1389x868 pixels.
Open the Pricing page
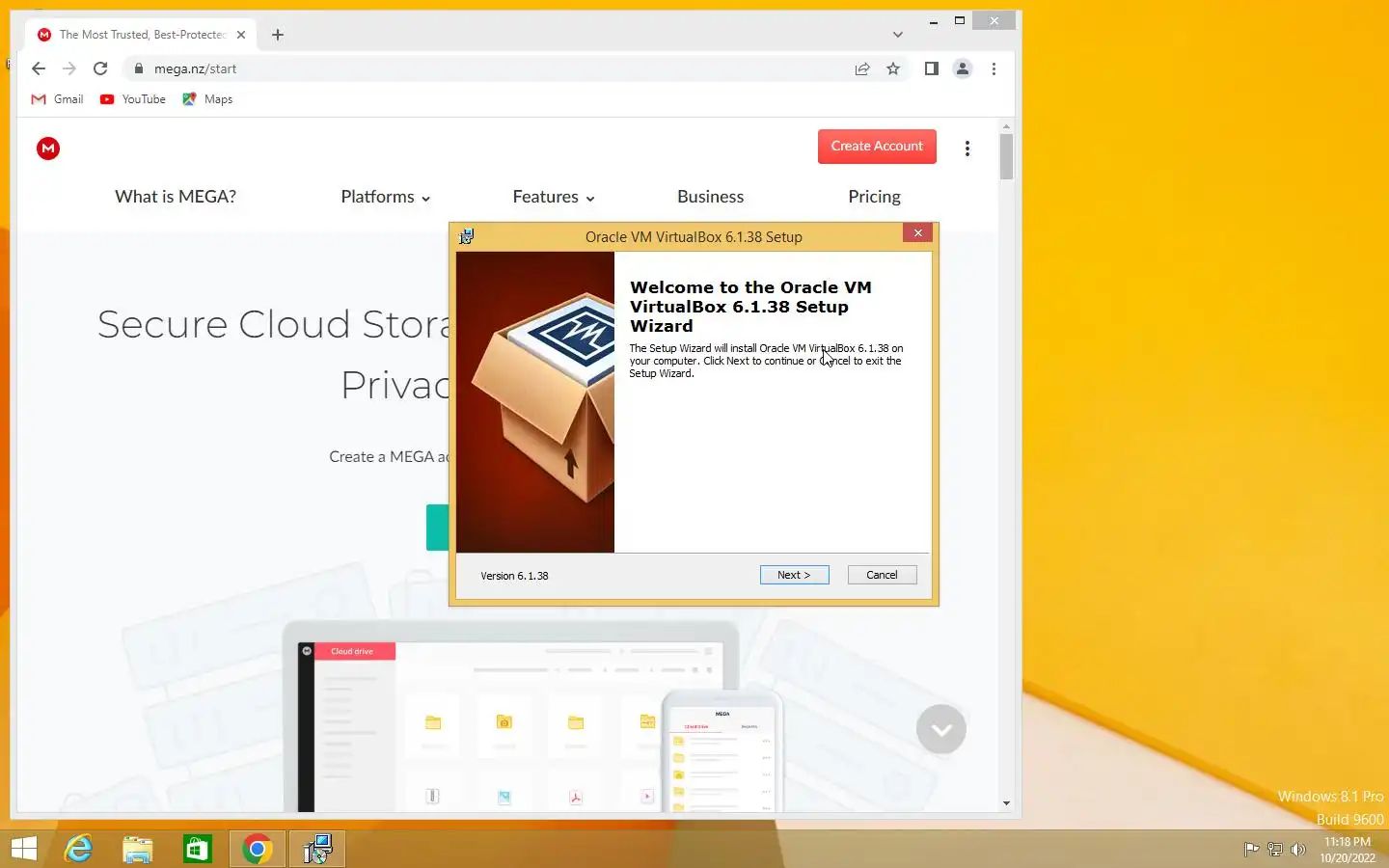point(874,197)
